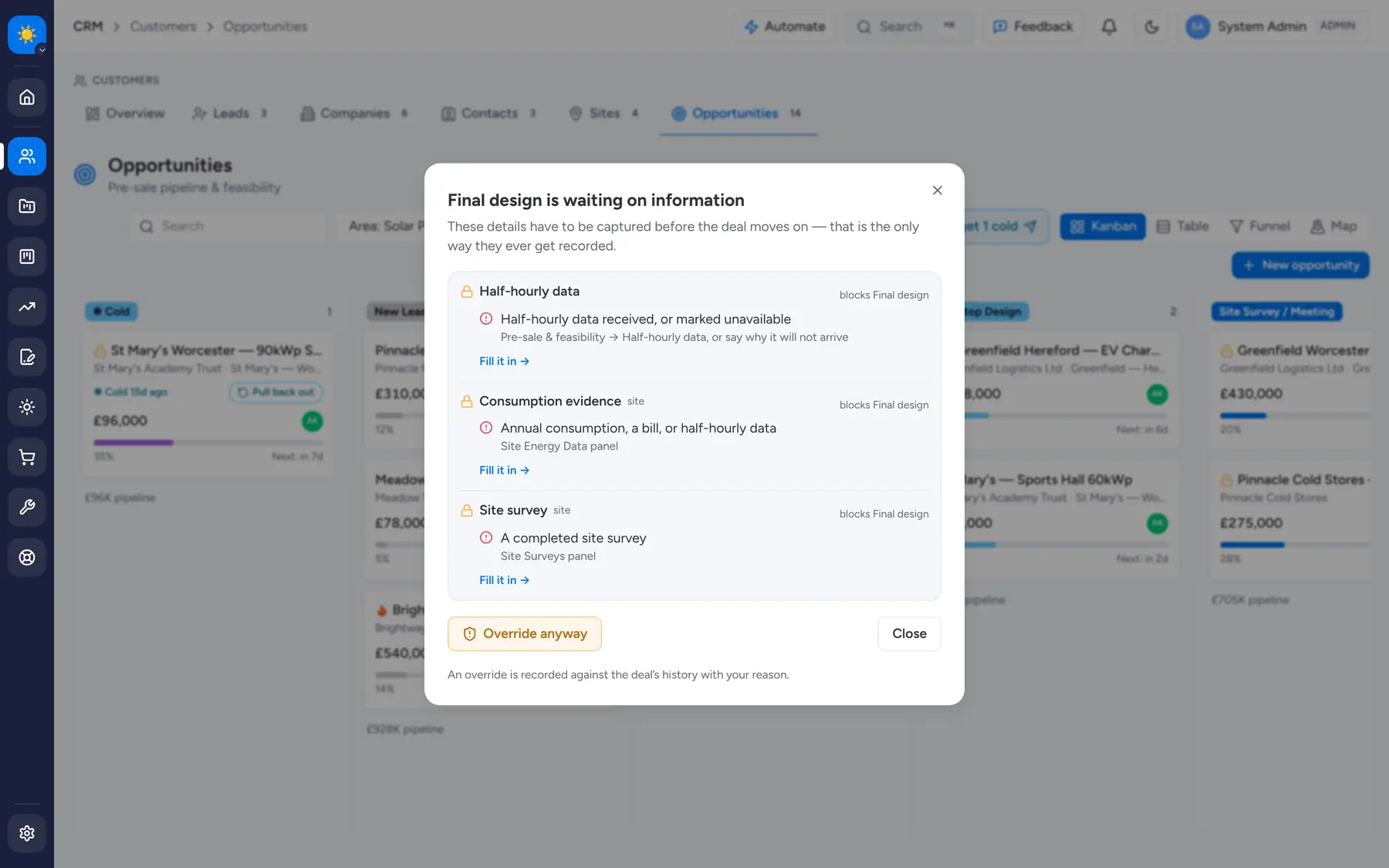This screenshot has width=1389, height=868.
Task: Select the Customers people icon in sidebar
Action: pyautogui.click(x=27, y=156)
